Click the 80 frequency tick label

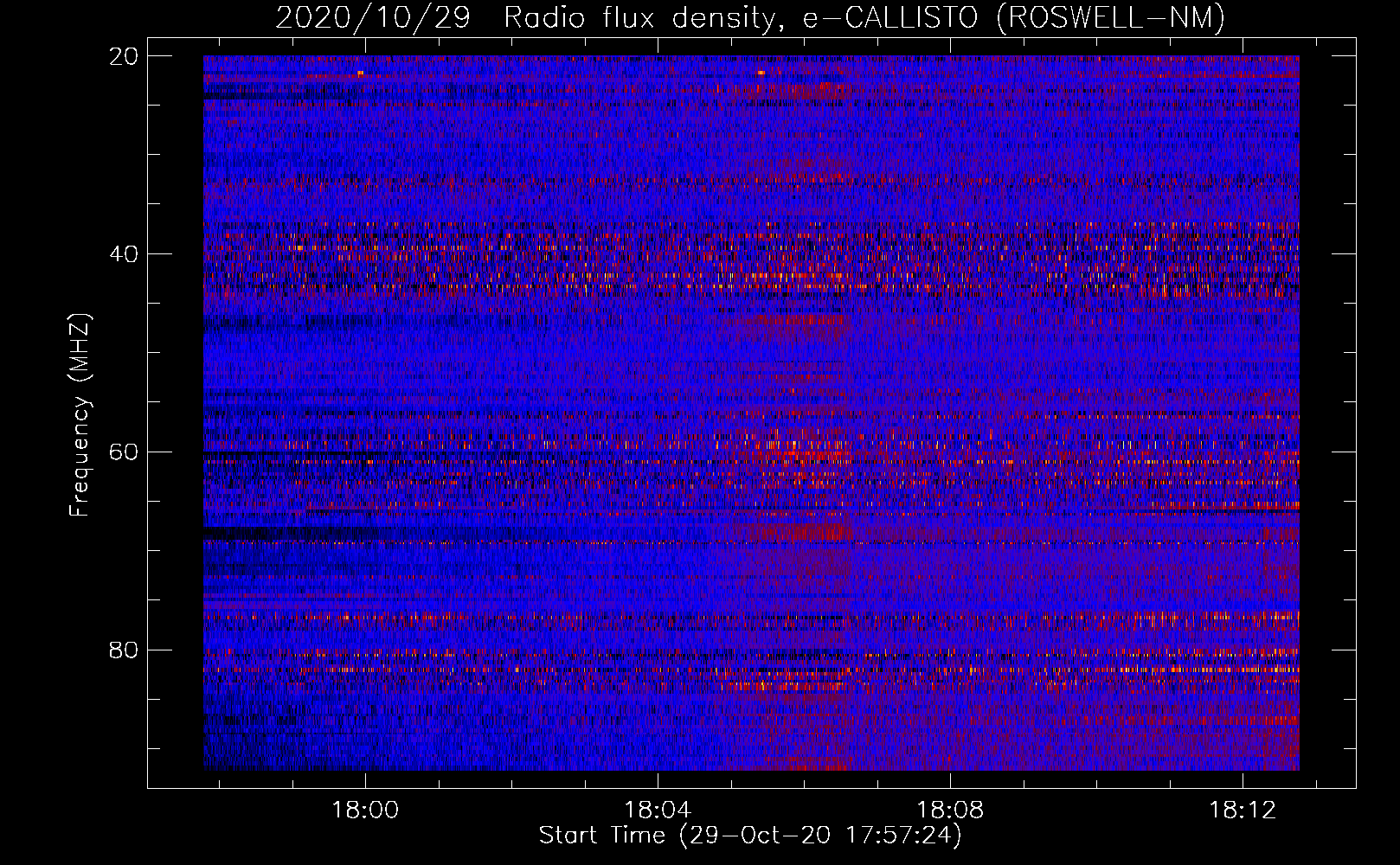124,650
